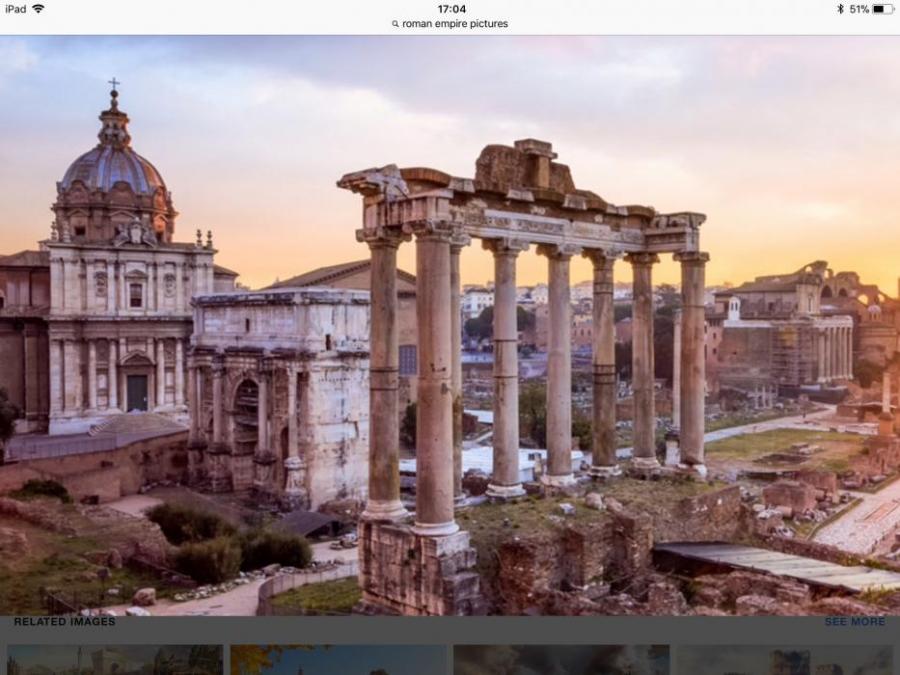Tap the Wi-Fi signal icon
This screenshot has width=900, height=675.
click(38, 9)
